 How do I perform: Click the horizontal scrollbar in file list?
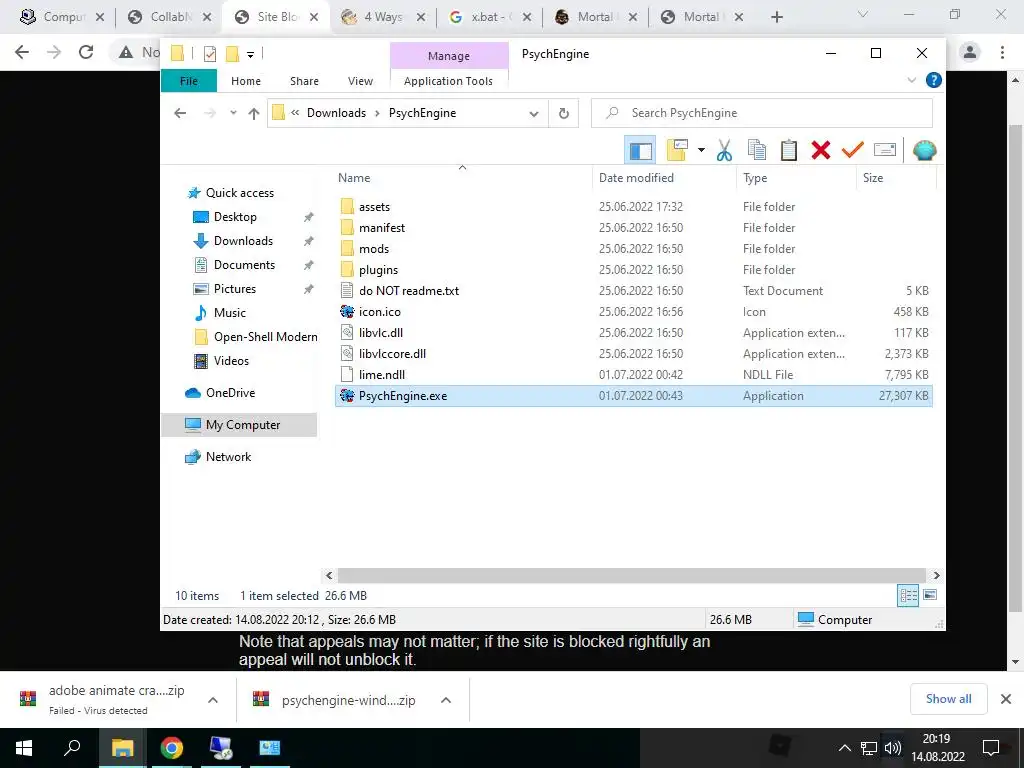click(x=632, y=575)
